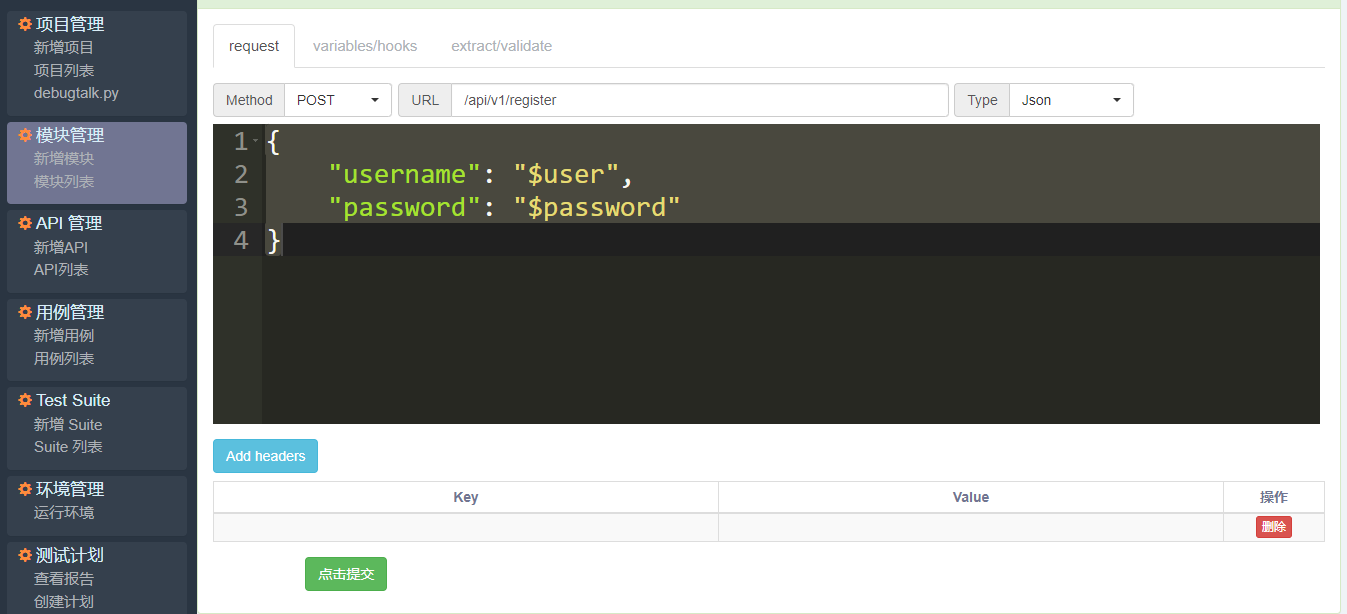
Task: Open 项目列表 in sidebar
Action: click(64, 70)
